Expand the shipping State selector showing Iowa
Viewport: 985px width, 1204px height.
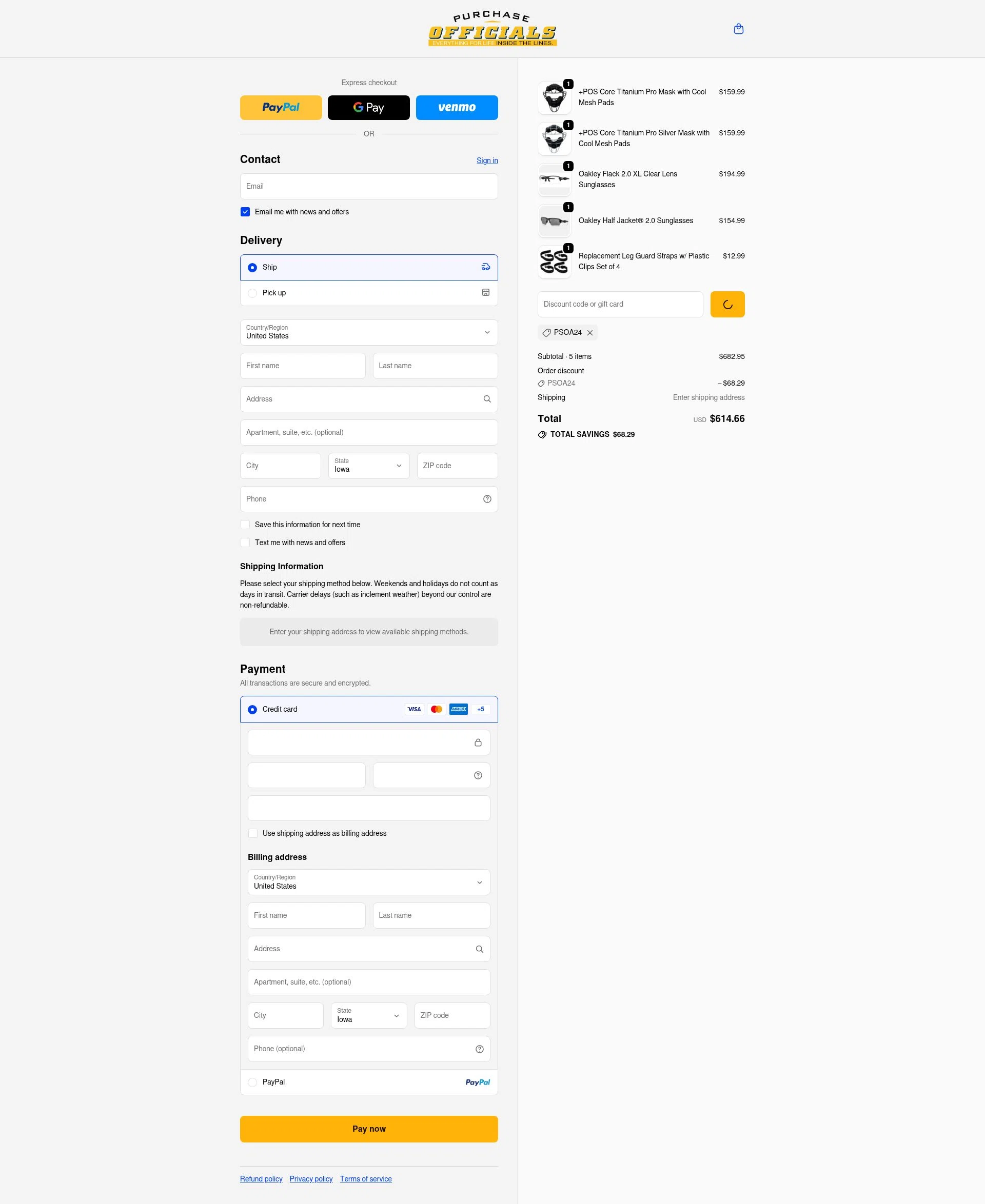[368, 466]
